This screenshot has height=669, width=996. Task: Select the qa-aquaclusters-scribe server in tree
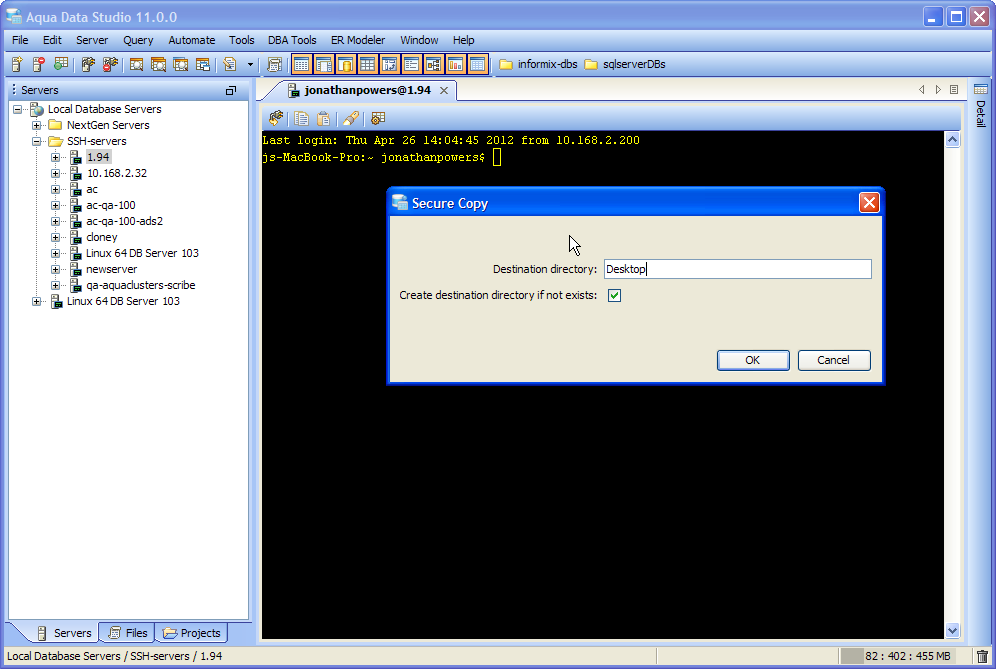pos(140,285)
